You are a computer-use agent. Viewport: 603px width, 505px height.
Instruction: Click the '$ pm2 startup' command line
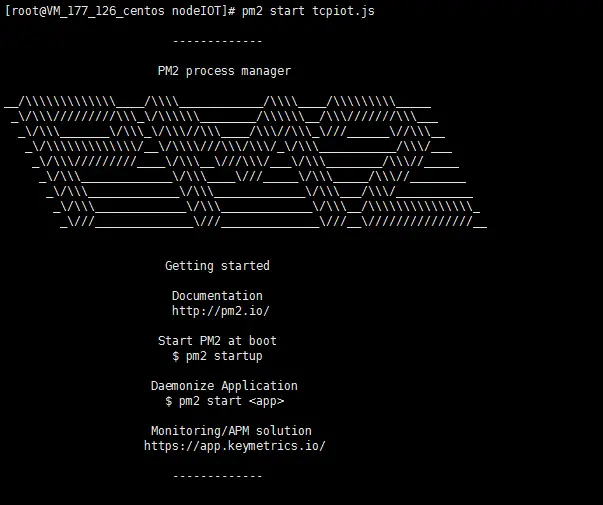tap(217, 356)
